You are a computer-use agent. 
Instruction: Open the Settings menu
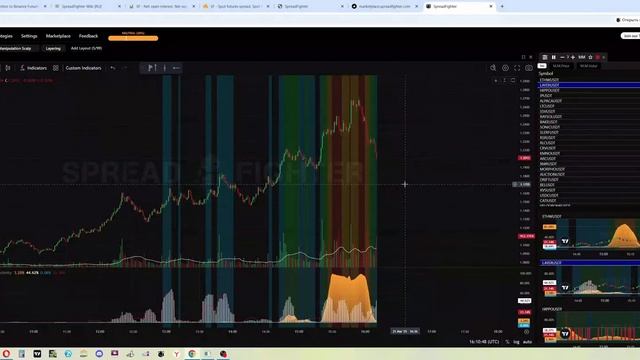[x=29, y=36]
